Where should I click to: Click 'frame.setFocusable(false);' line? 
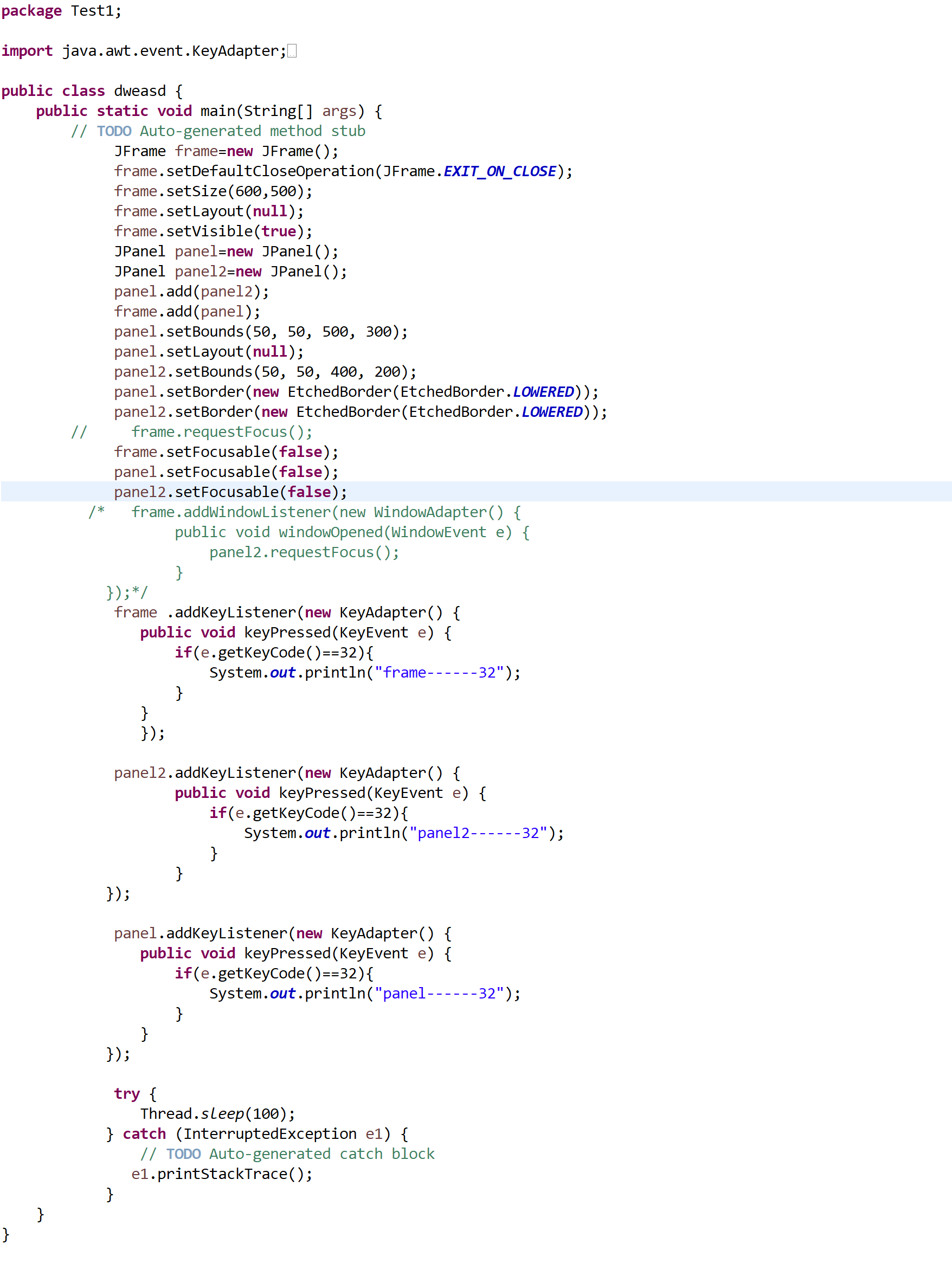point(226,452)
